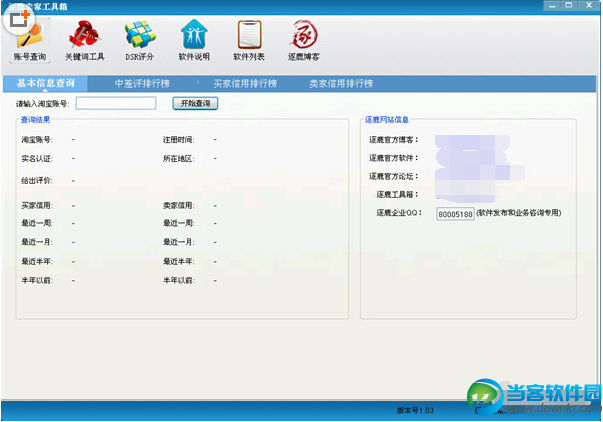Click the 逐鹿网站信息 group title
Viewport: 603px width, 422px height.
[386, 120]
